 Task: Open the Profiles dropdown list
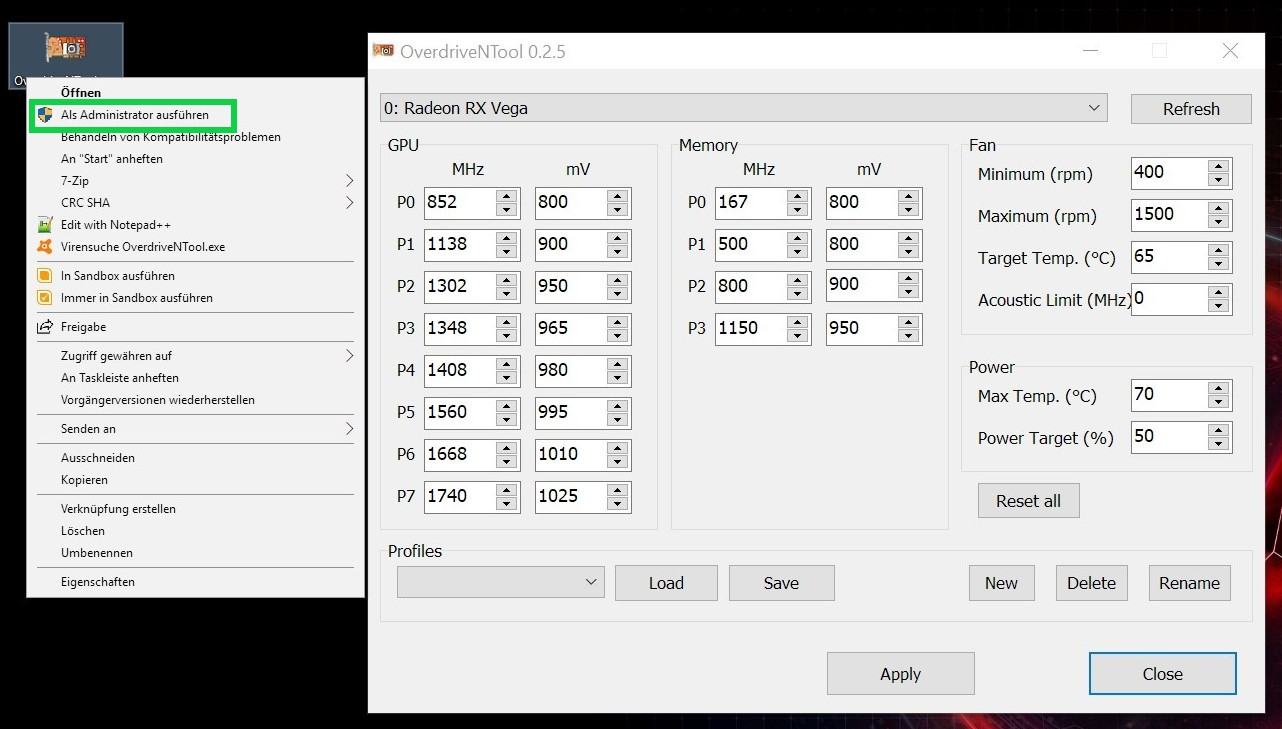coord(500,582)
